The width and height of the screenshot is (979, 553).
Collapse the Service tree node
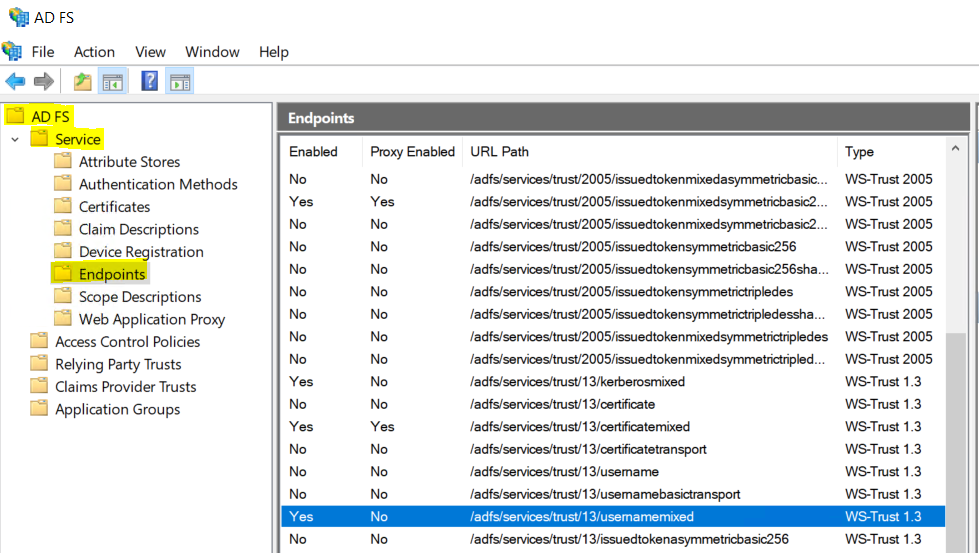15,139
